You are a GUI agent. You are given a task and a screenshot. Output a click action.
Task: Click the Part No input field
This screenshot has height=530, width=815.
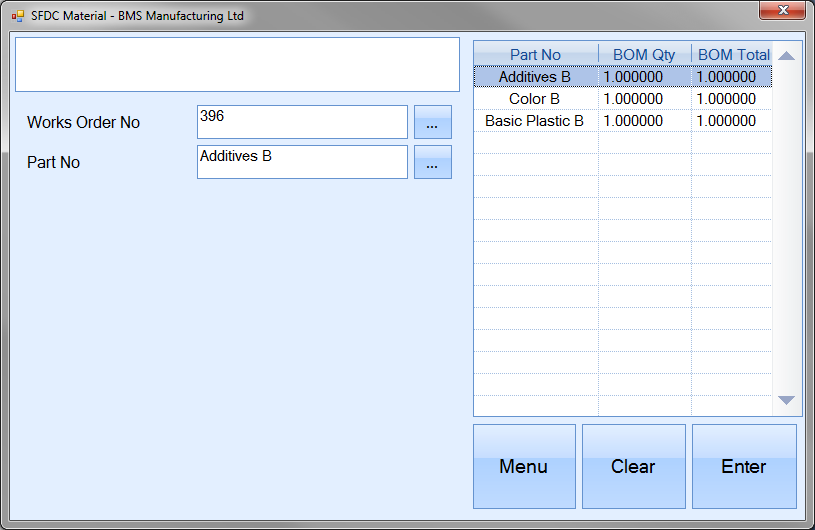pos(302,162)
